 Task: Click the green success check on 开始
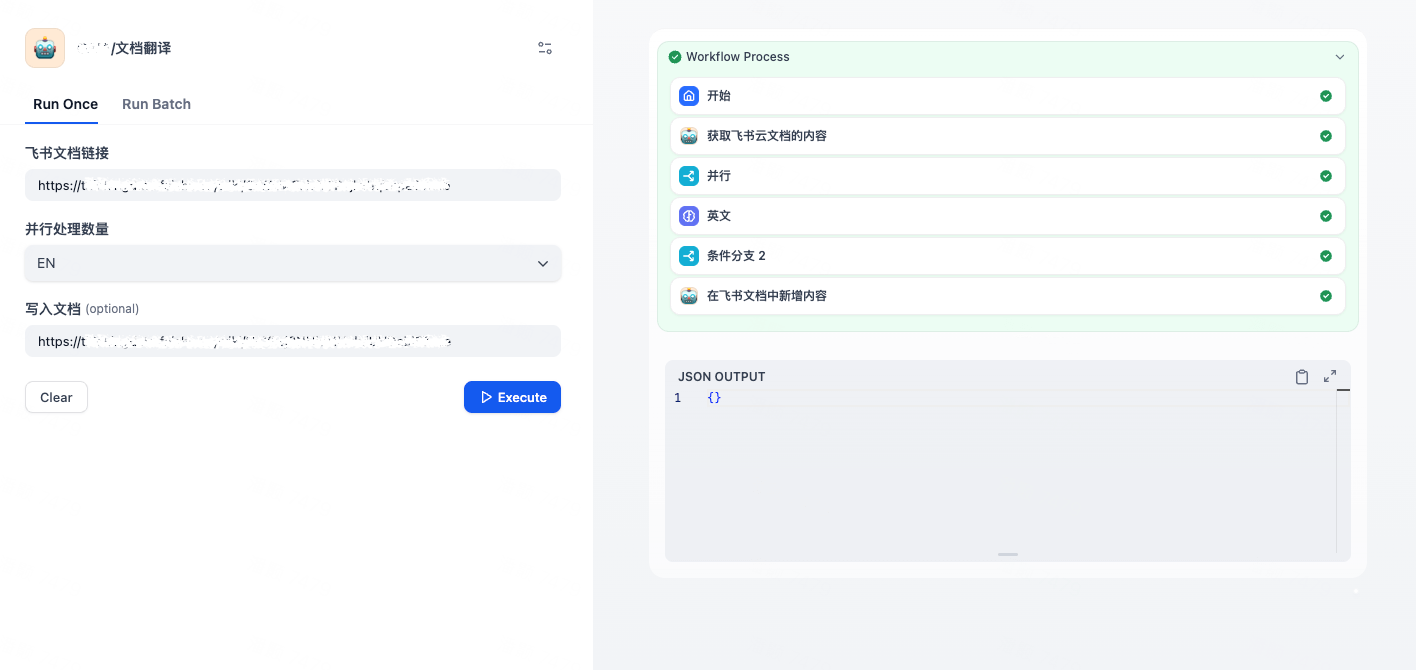click(1325, 96)
